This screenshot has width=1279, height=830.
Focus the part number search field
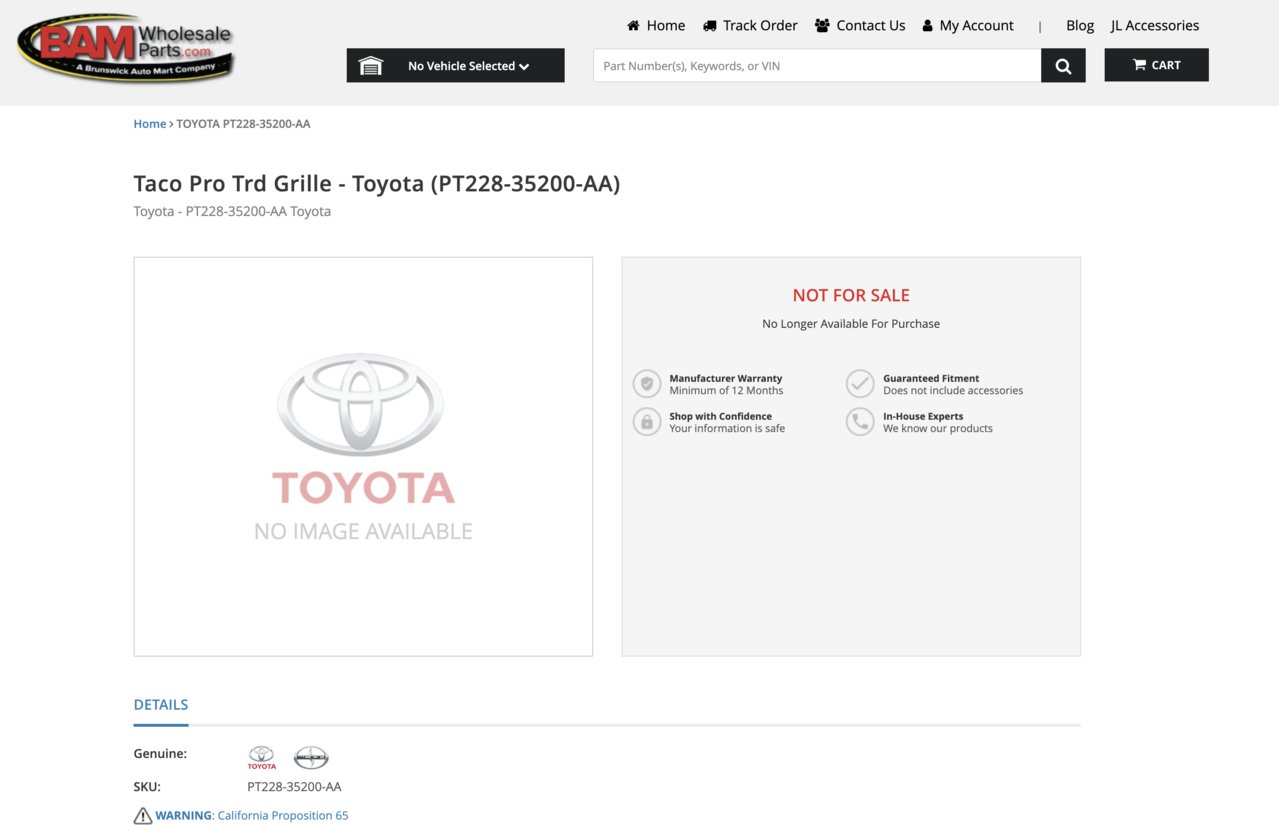click(x=817, y=66)
